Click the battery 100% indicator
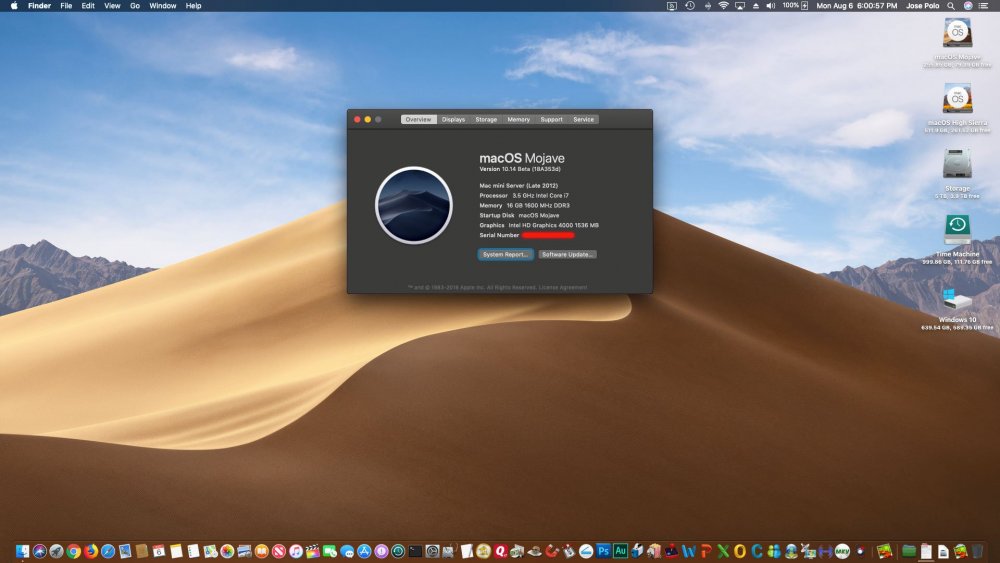 [795, 6]
